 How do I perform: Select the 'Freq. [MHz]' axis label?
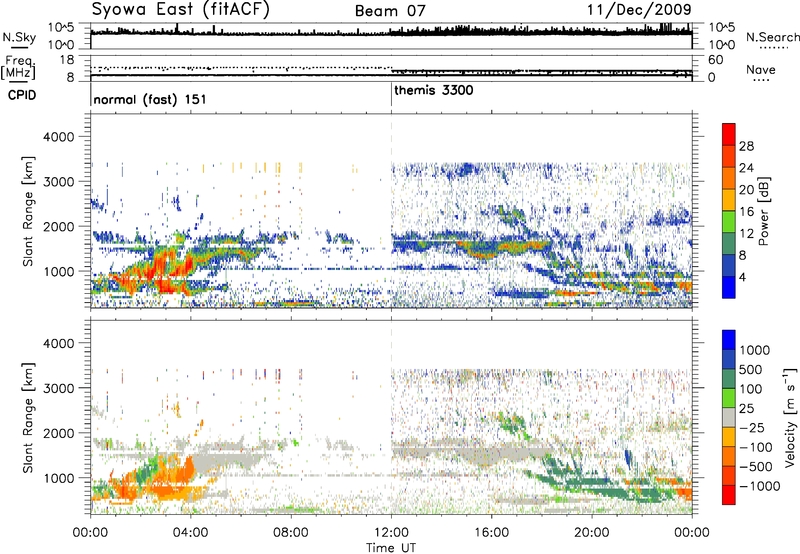tap(18, 67)
